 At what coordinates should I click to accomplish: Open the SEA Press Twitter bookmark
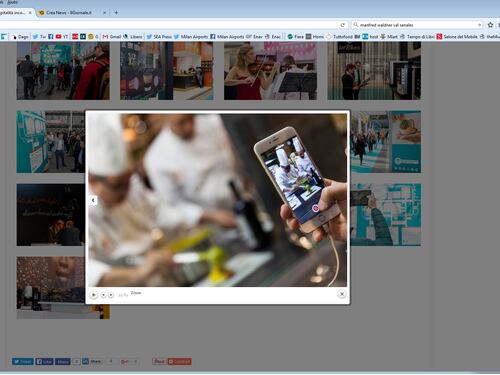159,37
